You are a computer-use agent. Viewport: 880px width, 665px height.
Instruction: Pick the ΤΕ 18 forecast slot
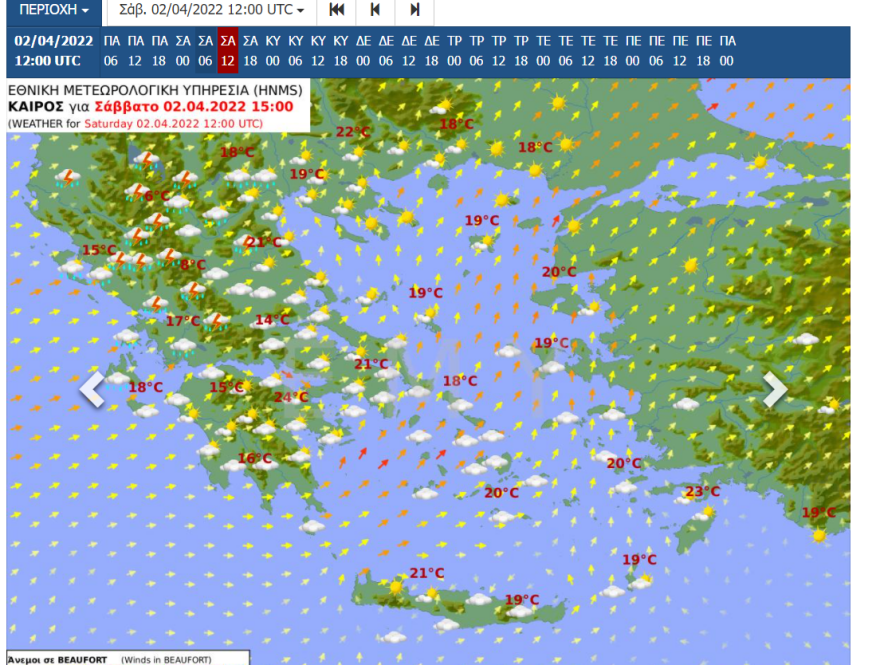[611, 51]
